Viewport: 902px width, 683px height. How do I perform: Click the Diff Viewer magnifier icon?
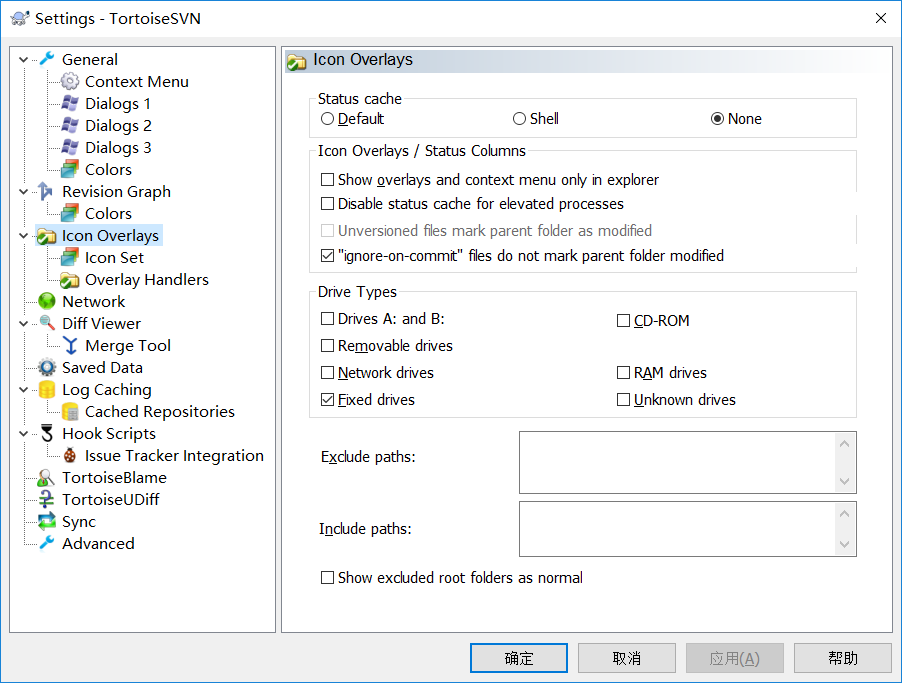tap(47, 323)
